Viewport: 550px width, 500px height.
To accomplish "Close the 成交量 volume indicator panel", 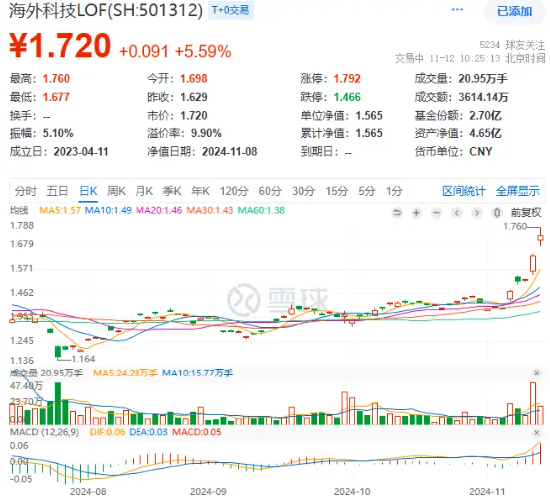I will (536, 373).
